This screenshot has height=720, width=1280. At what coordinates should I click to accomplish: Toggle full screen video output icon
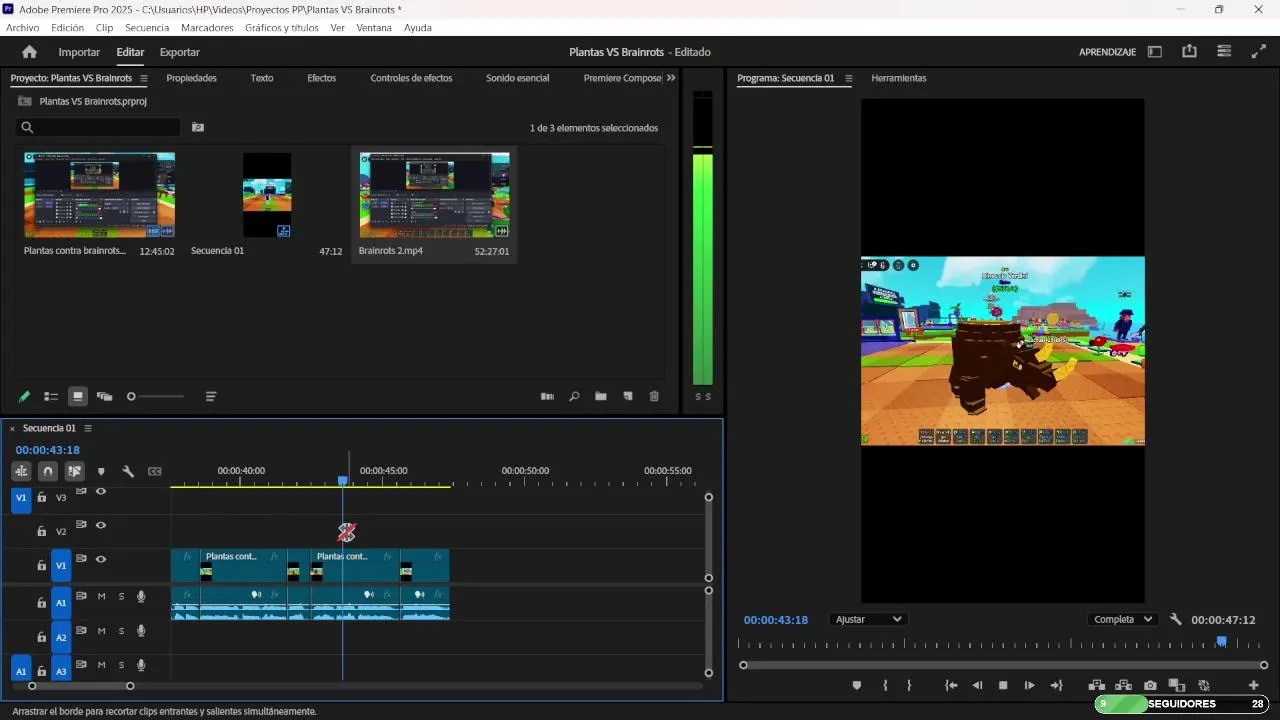click(x=1258, y=52)
